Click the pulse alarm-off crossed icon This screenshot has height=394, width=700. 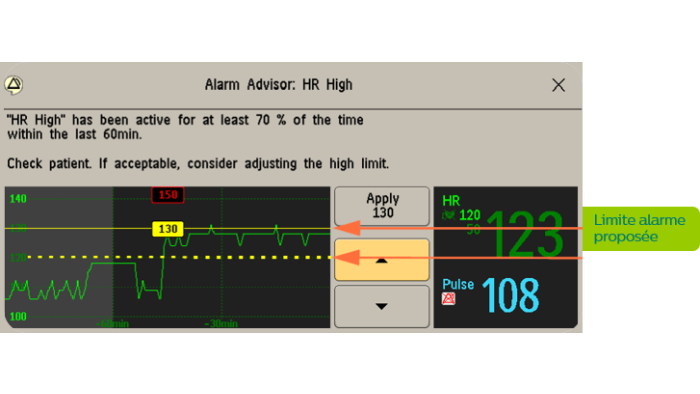448,299
